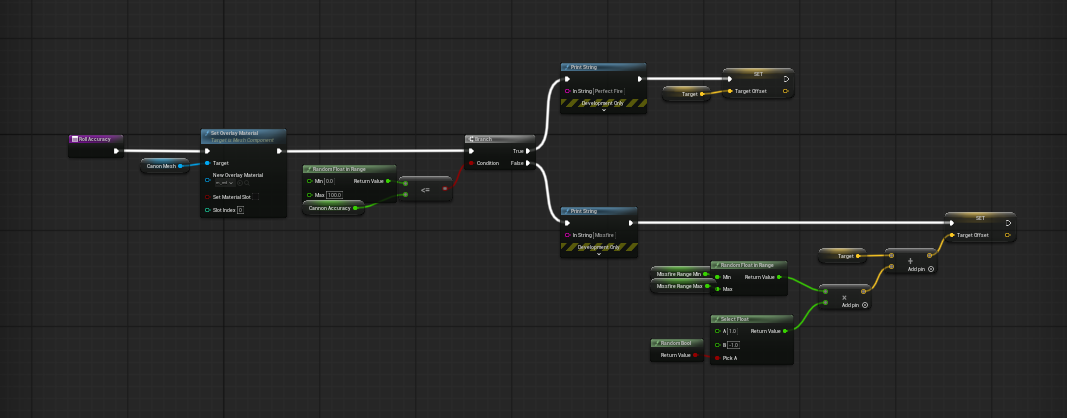Screen dimensions: 1067x418
Task: Click Set Overlay Material execution input pin
Action: tap(208, 151)
